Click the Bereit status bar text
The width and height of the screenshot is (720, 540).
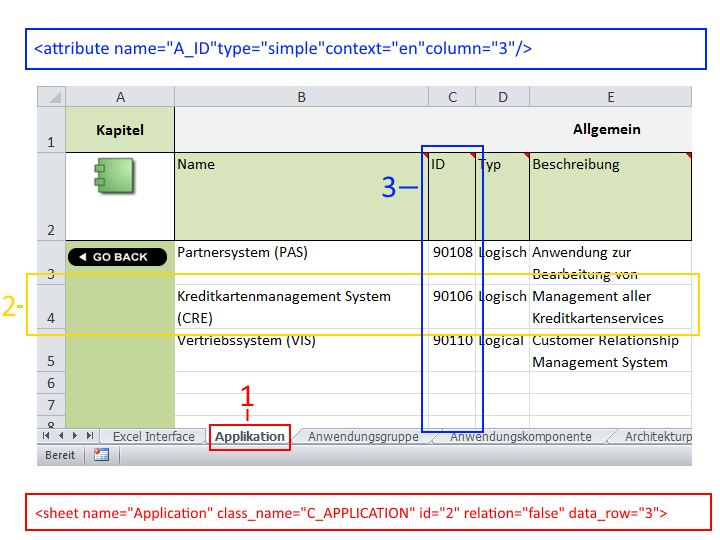[x=60, y=455]
